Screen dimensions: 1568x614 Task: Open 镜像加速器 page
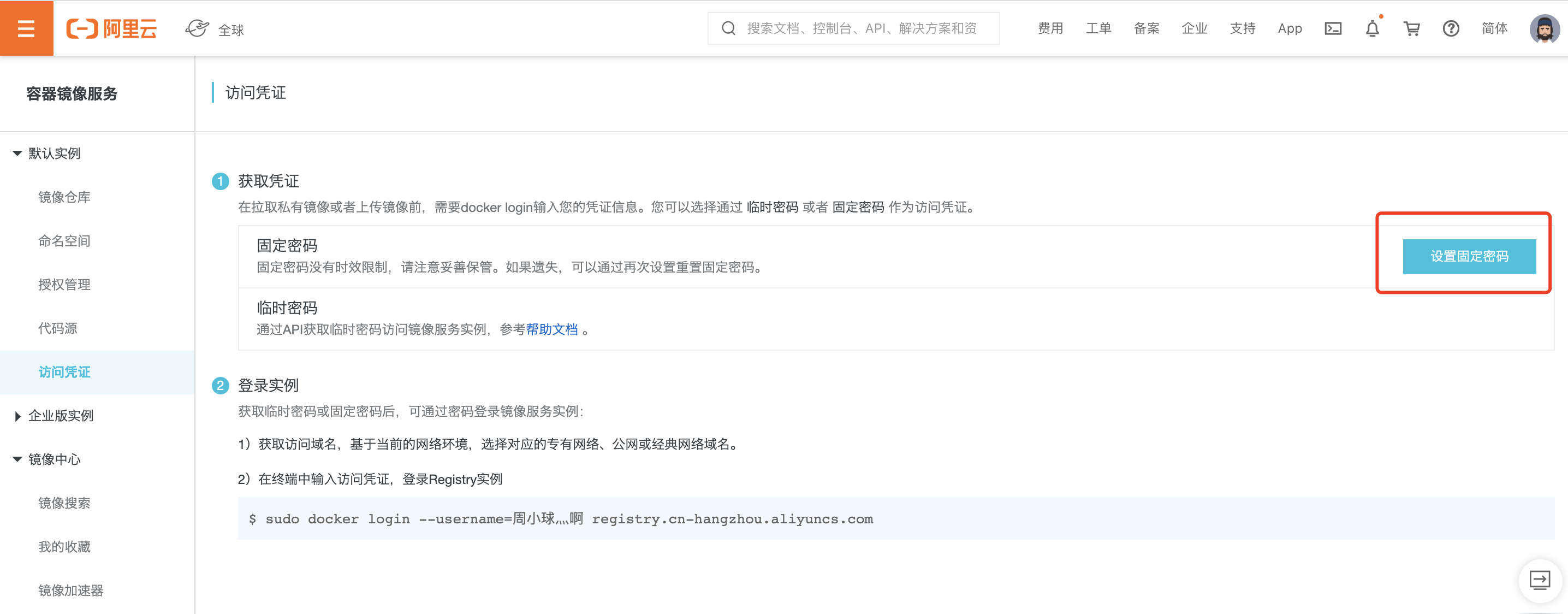pos(70,589)
